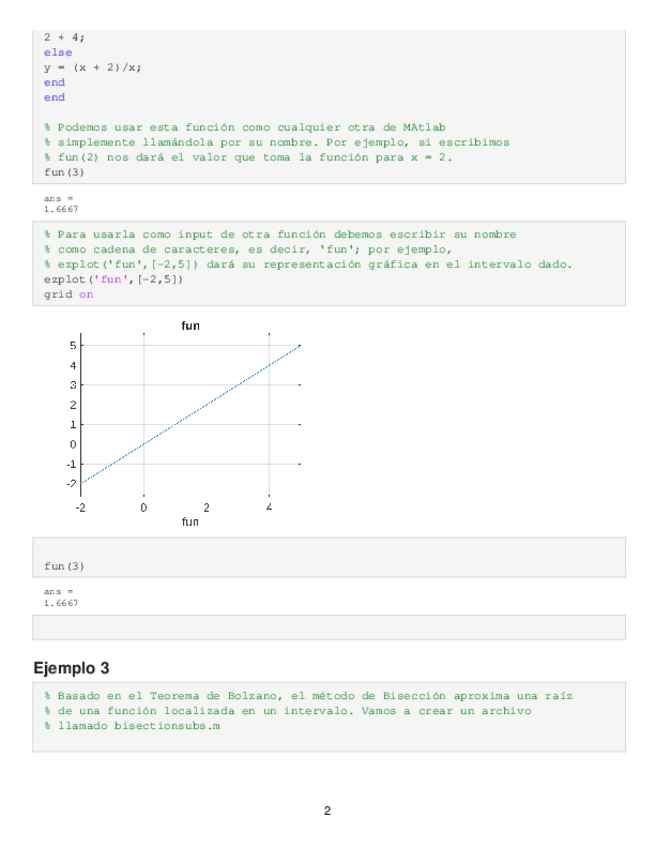Click the comment mentioning bisectionsubs.m
The image size is (655, 848).
131,725
